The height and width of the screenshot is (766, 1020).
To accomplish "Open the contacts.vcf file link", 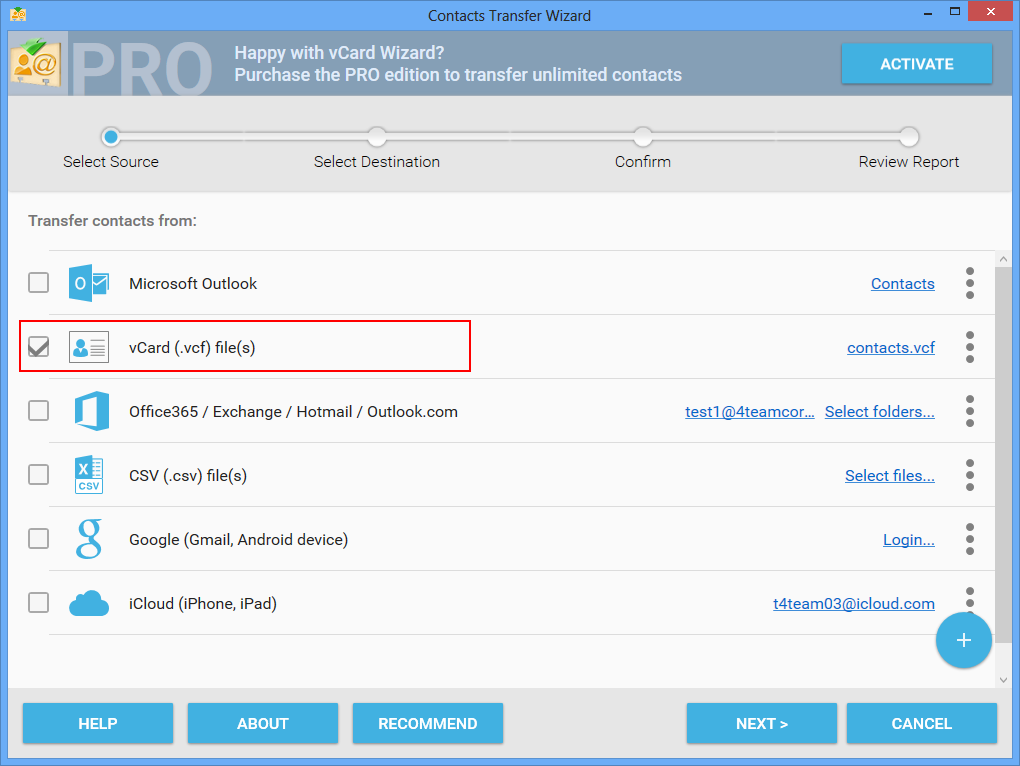I will coord(891,348).
